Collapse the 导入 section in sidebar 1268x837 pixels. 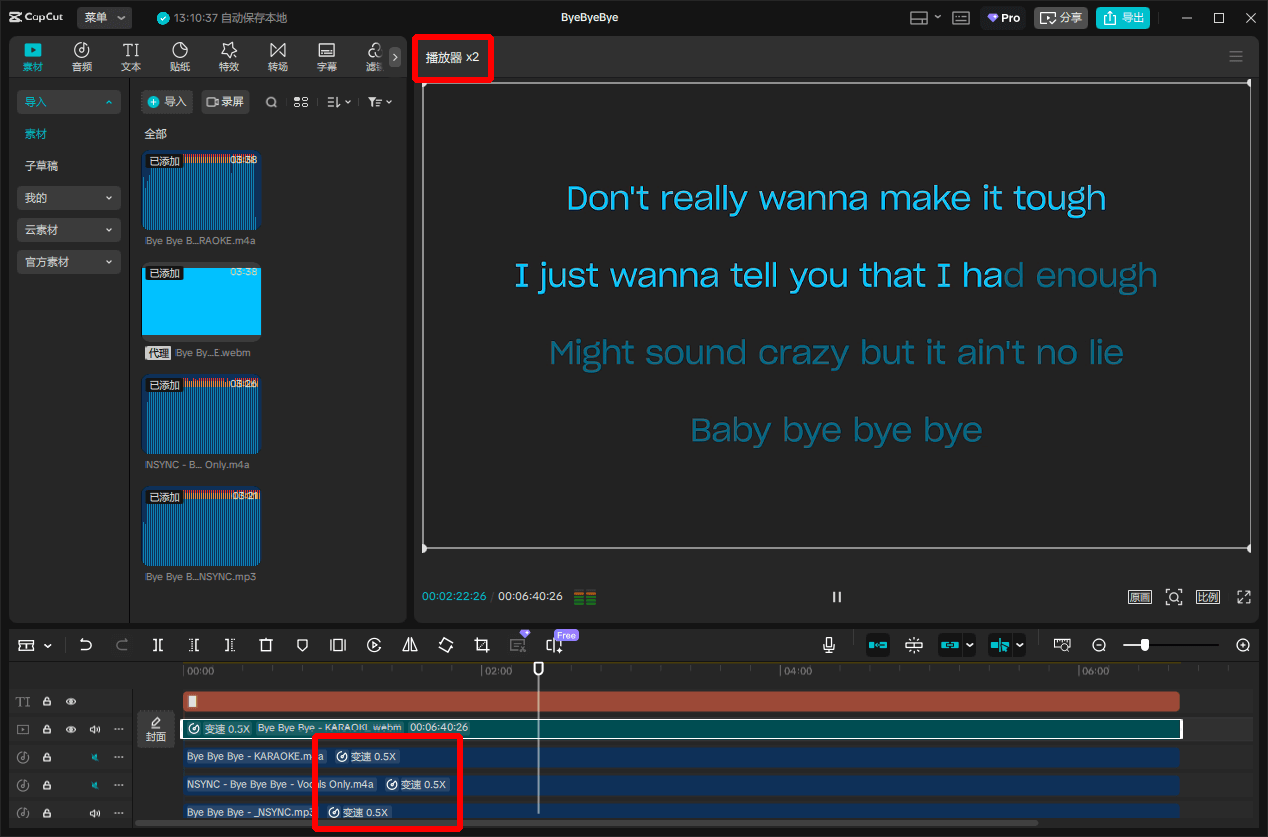click(69, 102)
